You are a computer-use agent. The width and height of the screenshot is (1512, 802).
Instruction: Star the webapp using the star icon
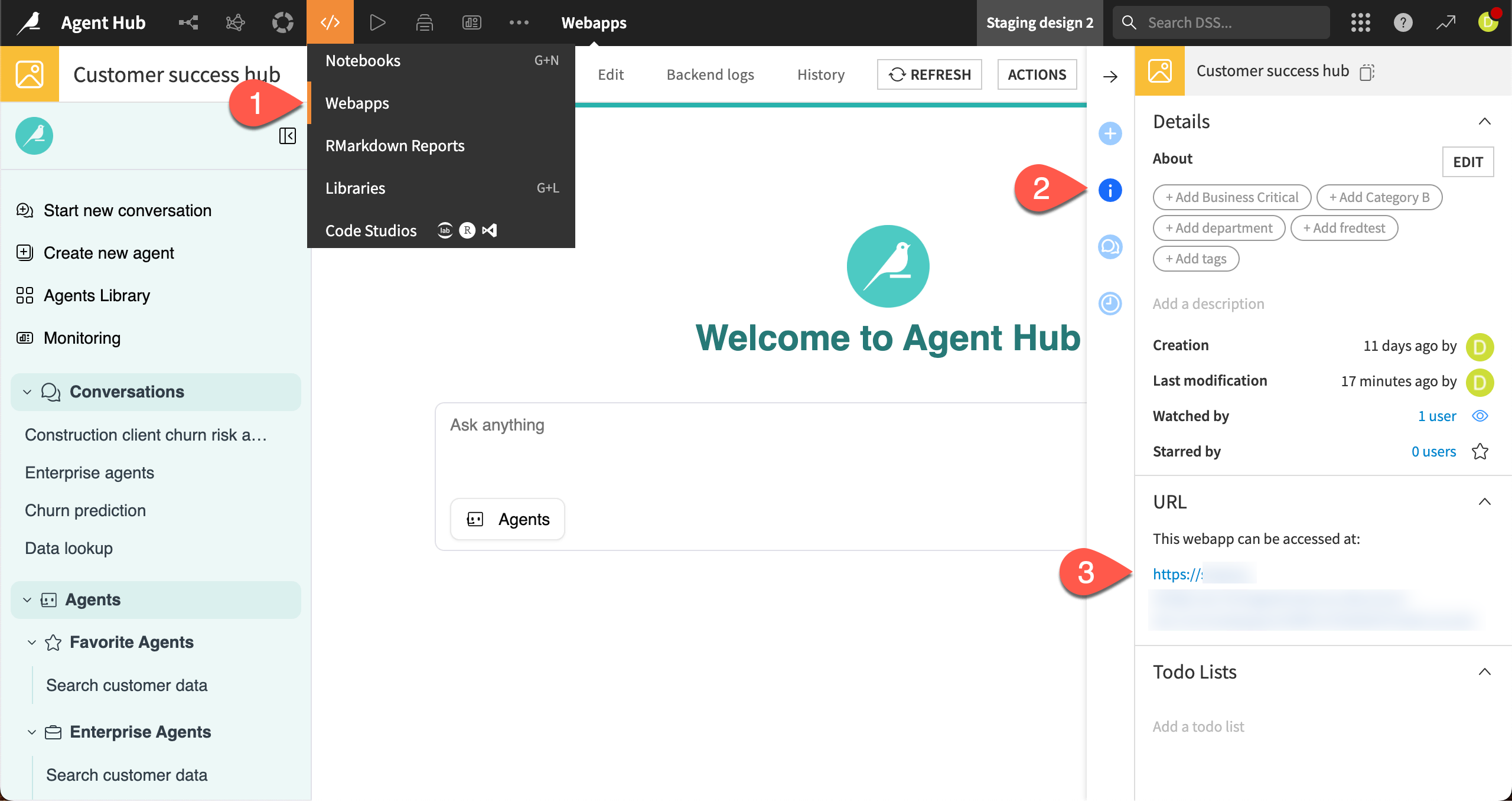click(1481, 451)
